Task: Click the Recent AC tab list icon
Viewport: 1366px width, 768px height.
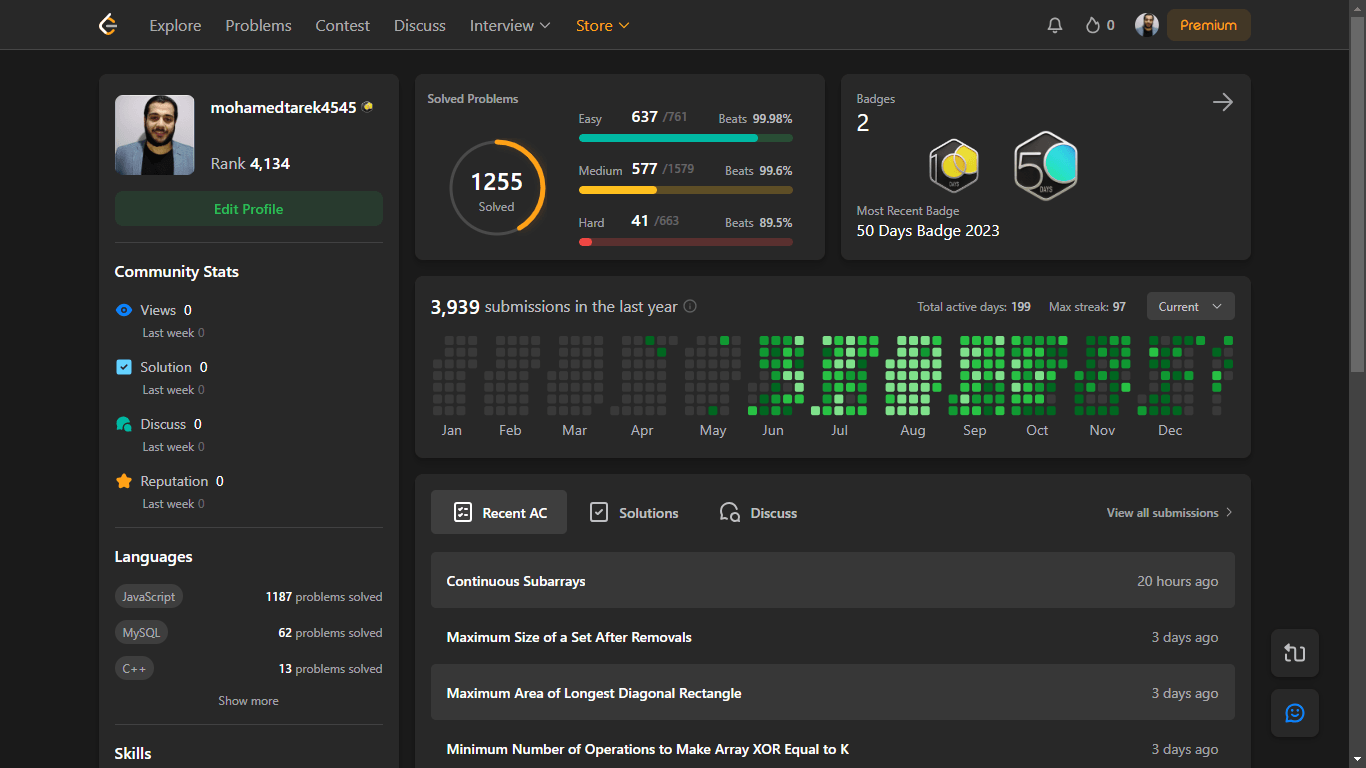Action: point(462,512)
